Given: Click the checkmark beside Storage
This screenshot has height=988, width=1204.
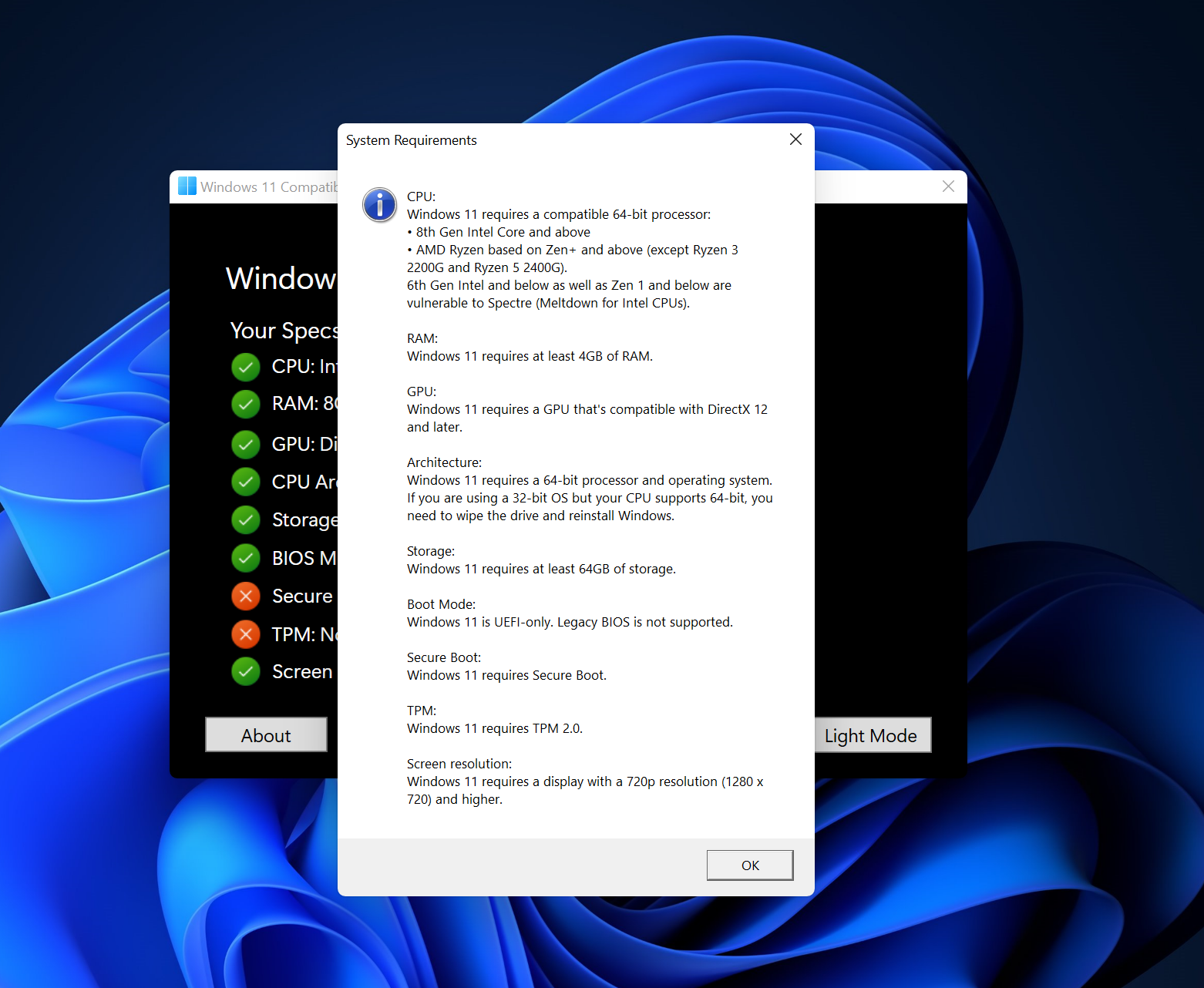Looking at the screenshot, I should [245, 519].
